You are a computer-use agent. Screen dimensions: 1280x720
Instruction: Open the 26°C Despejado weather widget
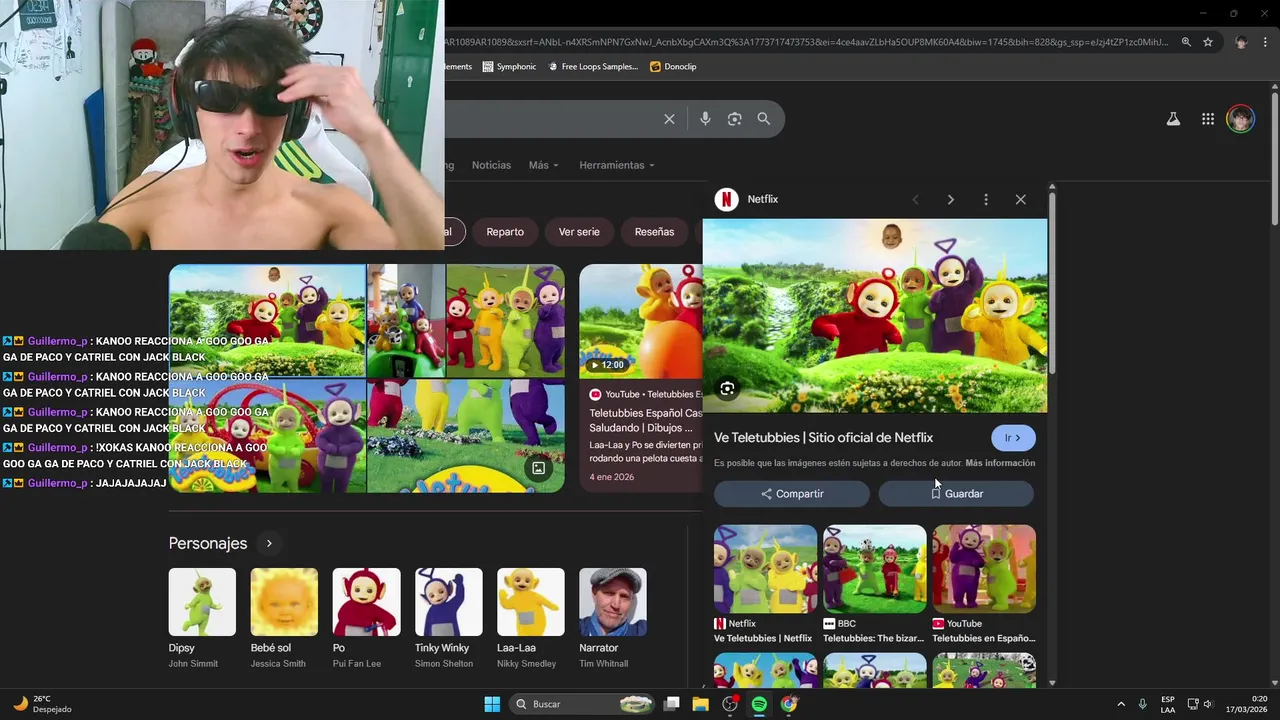click(41, 704)
